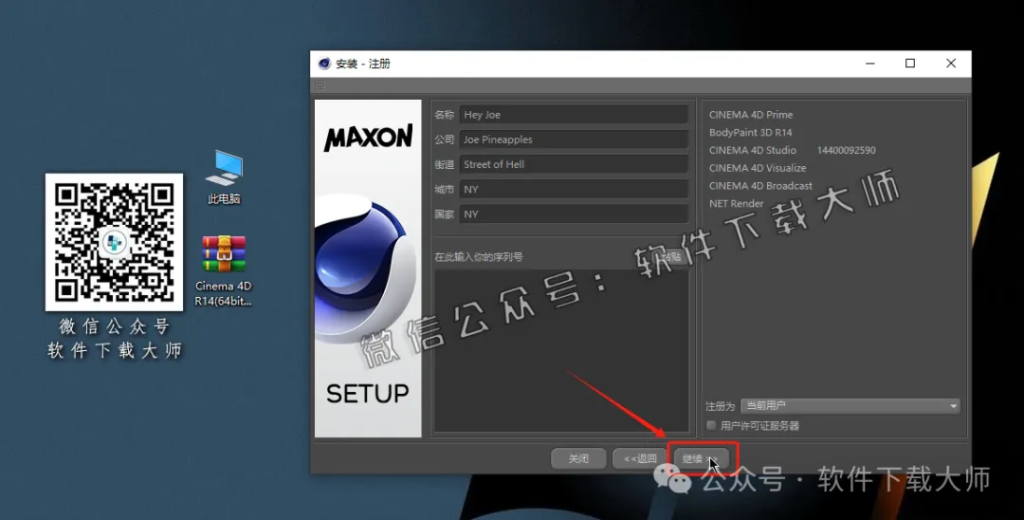Select NET Render in list
The height and width of the screenshot is (520, 1024).
[736, 203]
